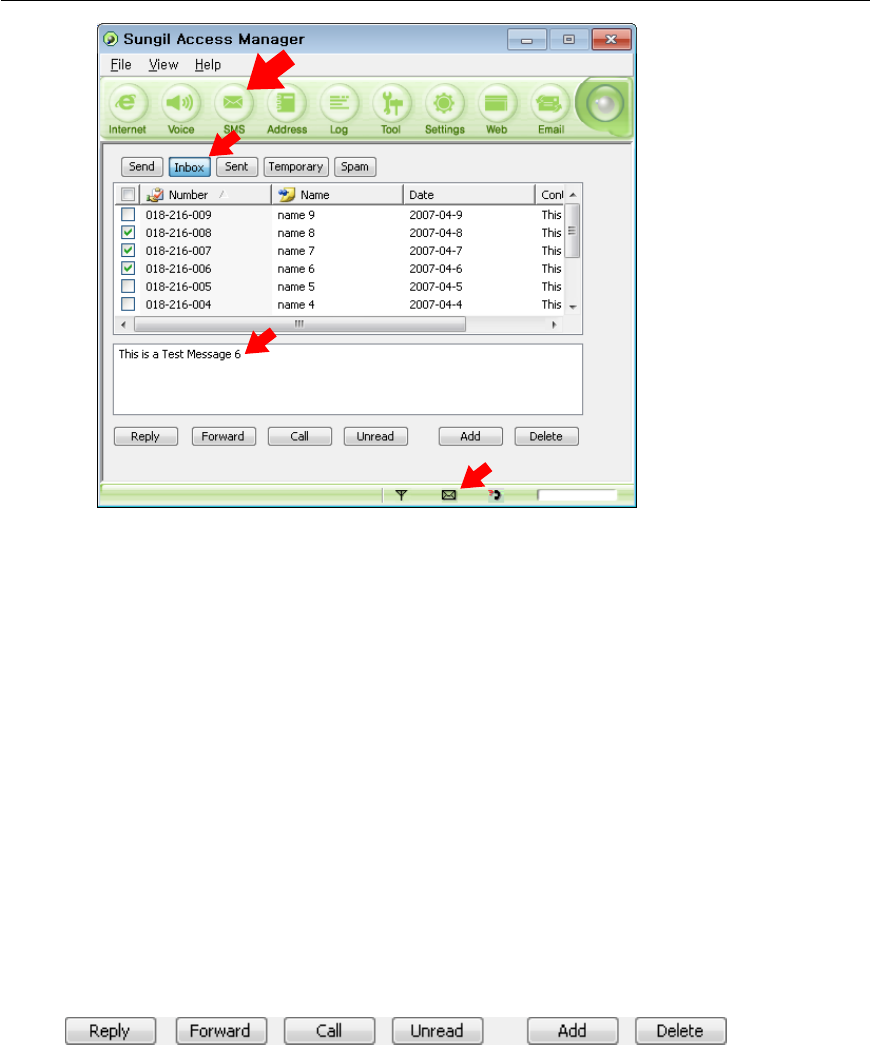Sort by the Date column header
870x1045 pixels.
pos(469,195)
